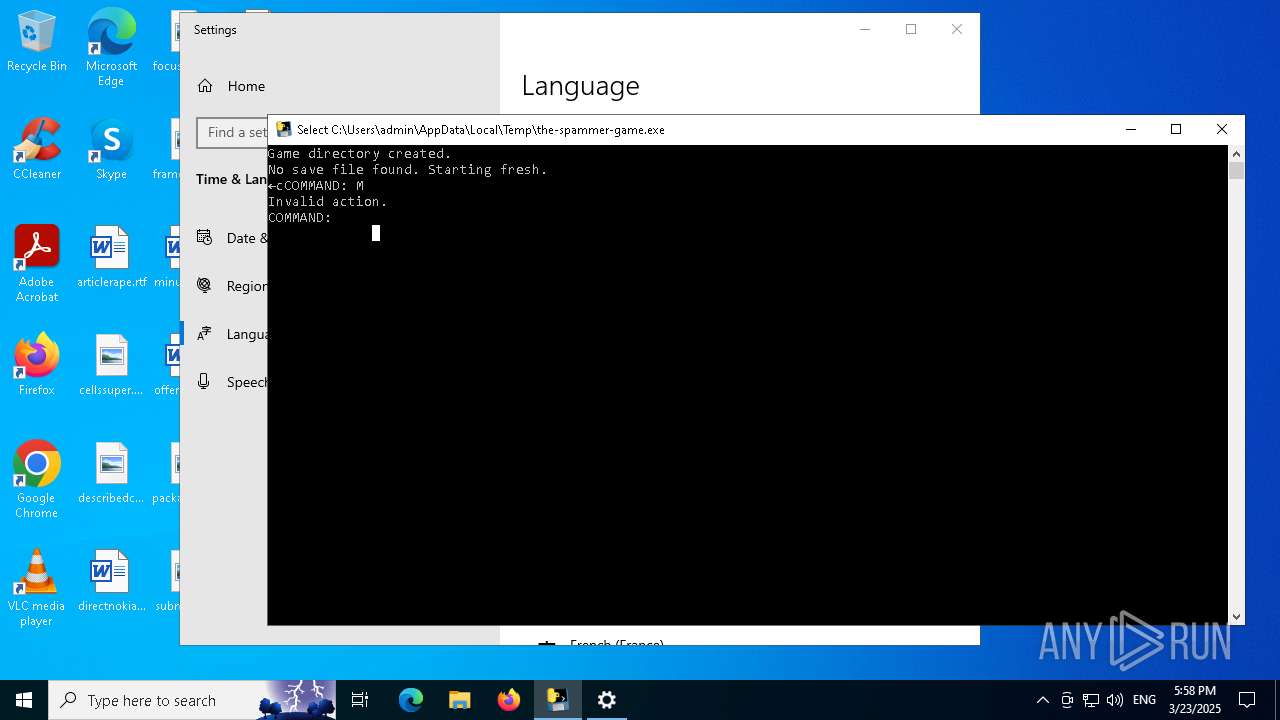Click the Find a setting search box
Image resolution: width=1280 pixels, height=720 pixels.
232,132
